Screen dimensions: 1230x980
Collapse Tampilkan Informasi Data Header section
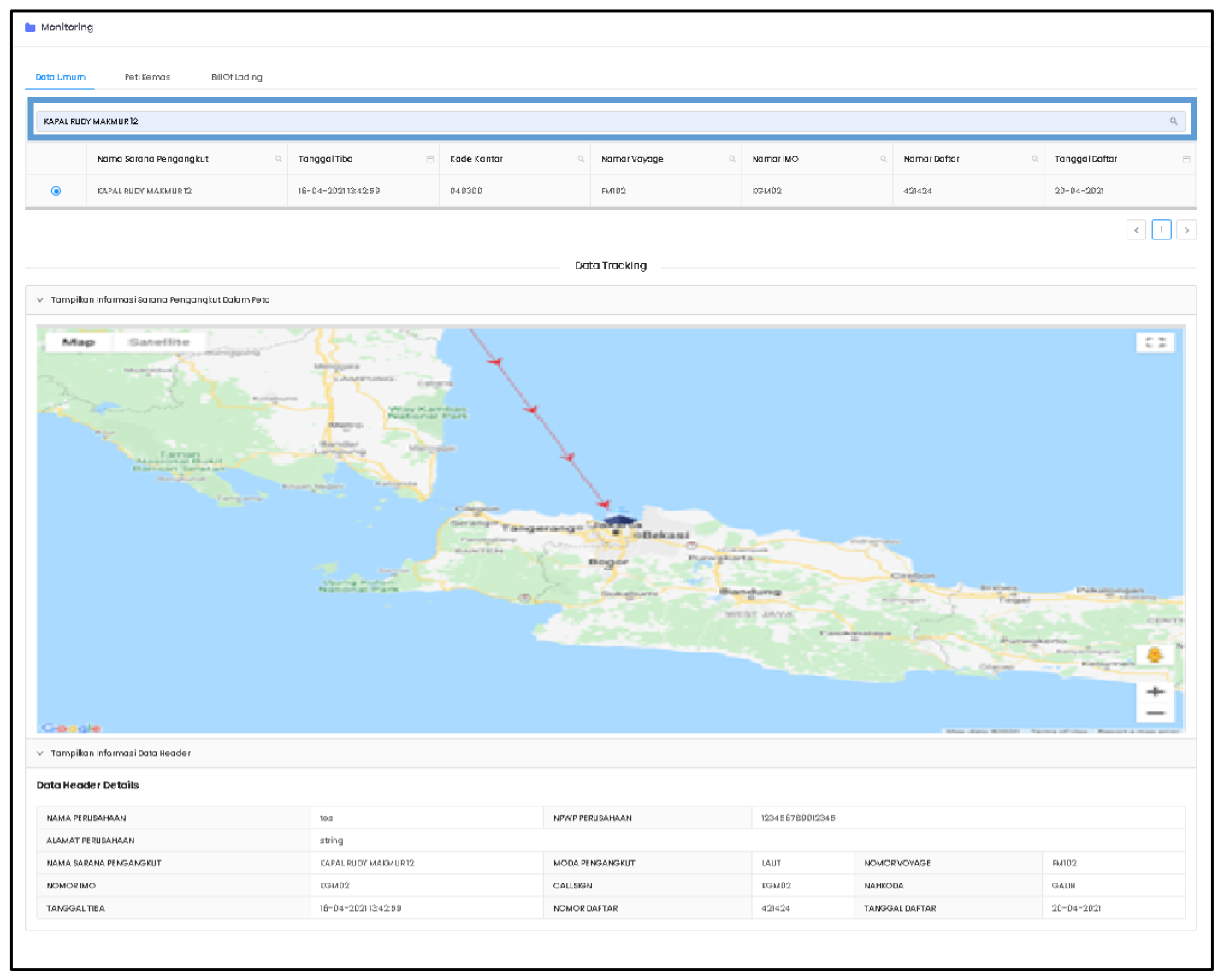40,753
